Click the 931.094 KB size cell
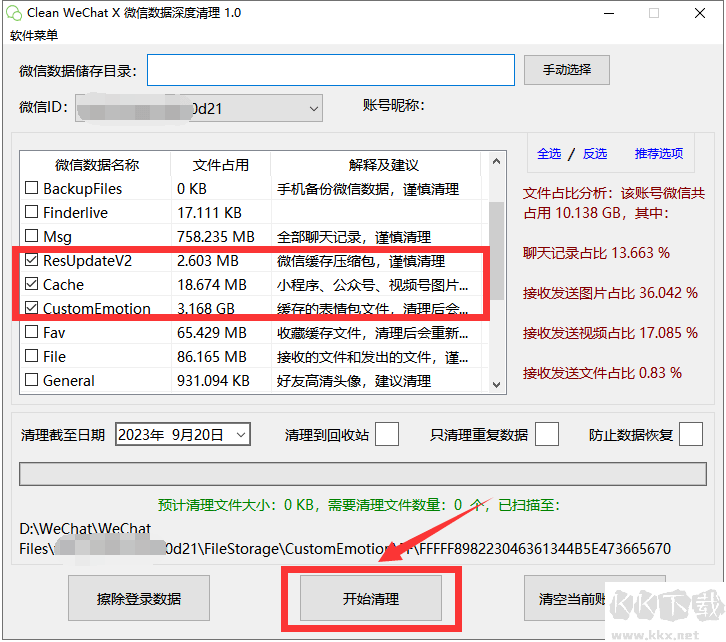Viewport: 726px width, 642px height. [213, 380]
